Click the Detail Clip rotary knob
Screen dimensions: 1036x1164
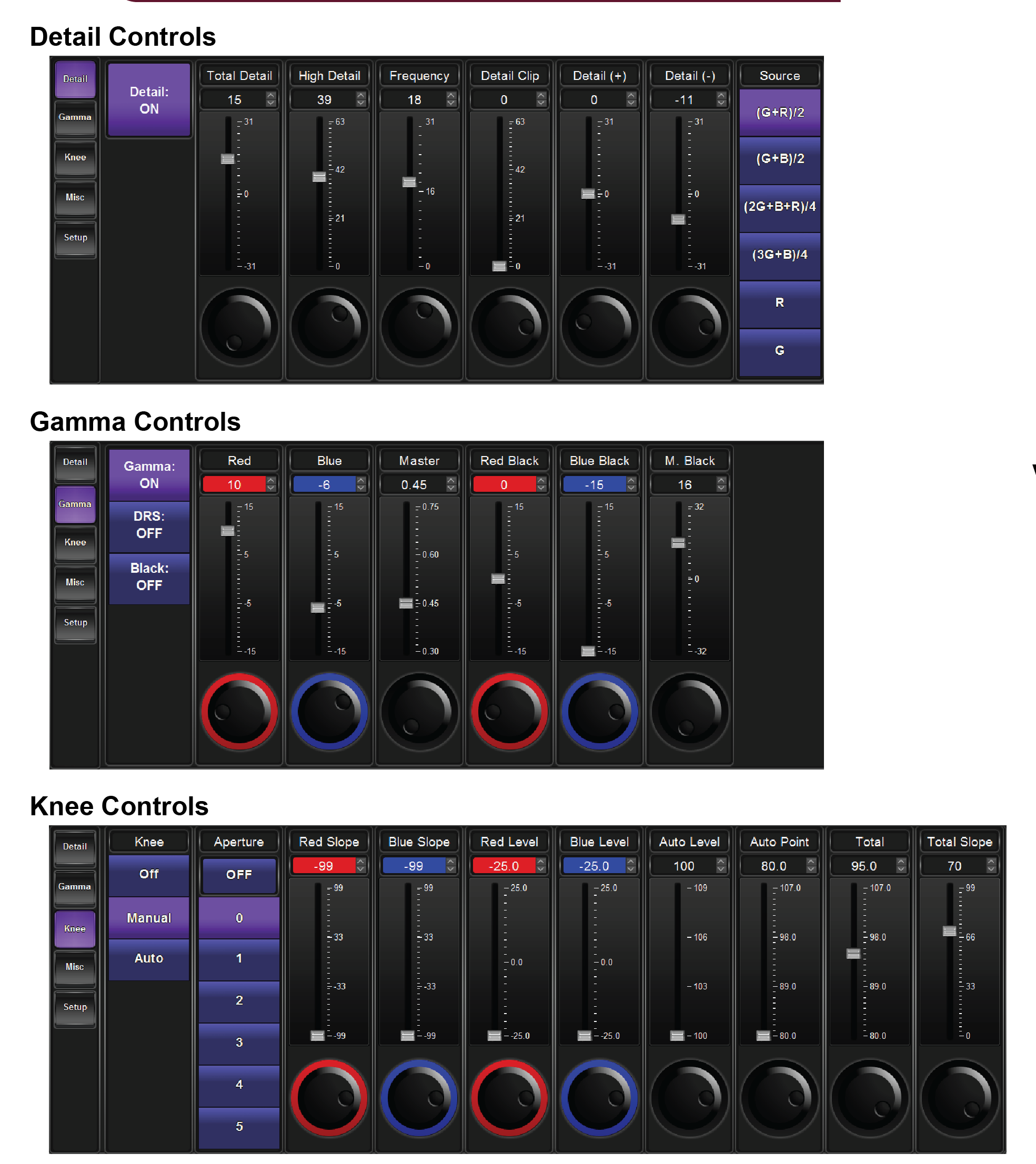pyautogui.click(x=509, y=327)
